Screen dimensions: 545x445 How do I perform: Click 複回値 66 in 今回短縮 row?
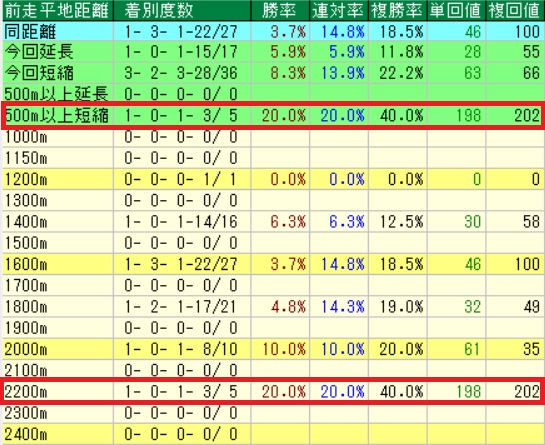531,73
